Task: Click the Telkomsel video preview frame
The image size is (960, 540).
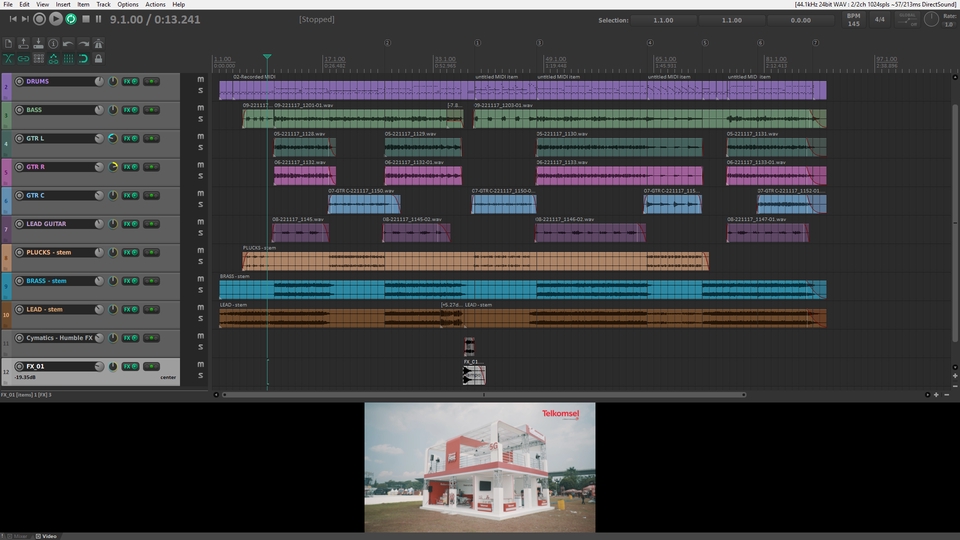Action: (479, 467)
